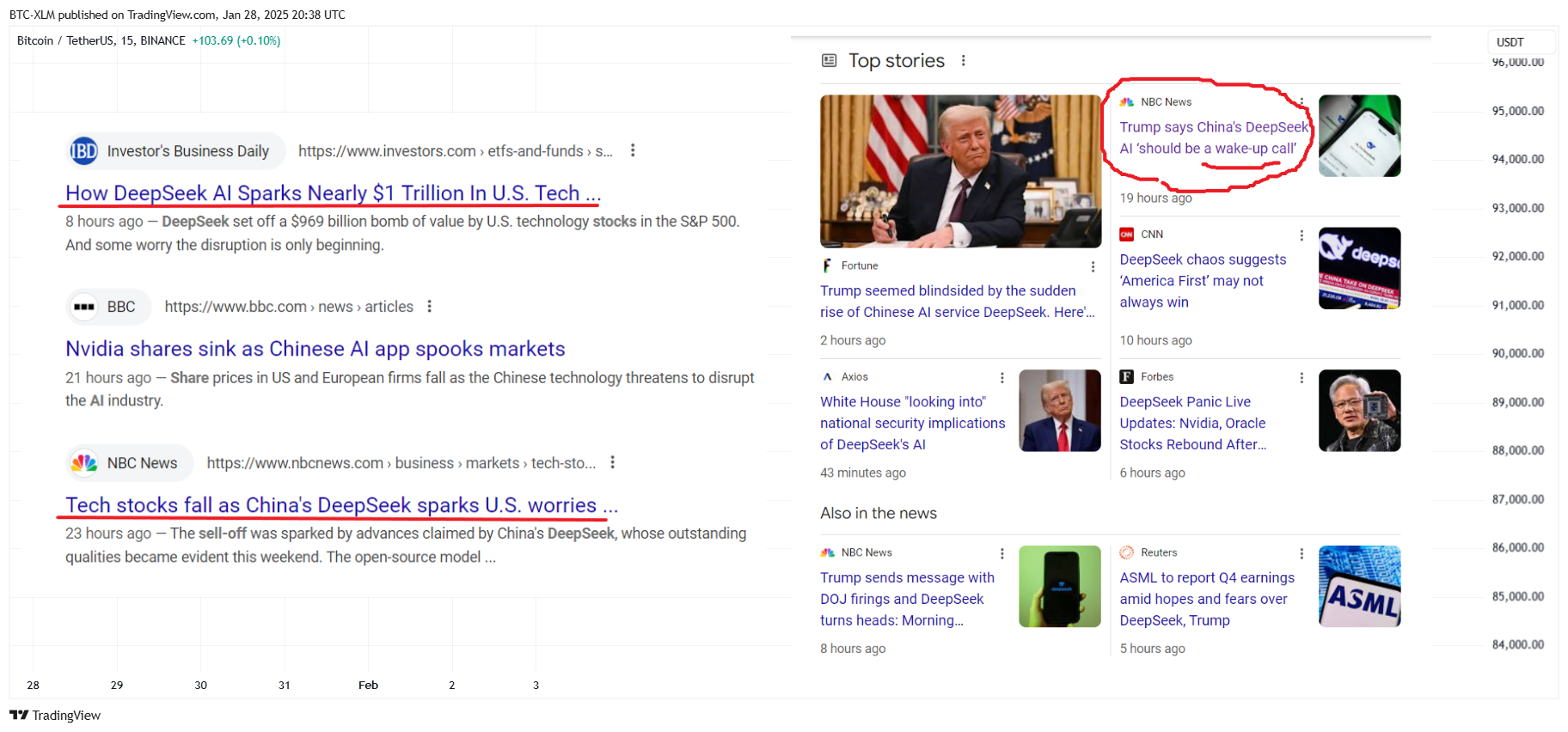Open DeepSeek Panic Live Updates Forbes story
The image size is (1568, 732).
[x=1193, y=424]
